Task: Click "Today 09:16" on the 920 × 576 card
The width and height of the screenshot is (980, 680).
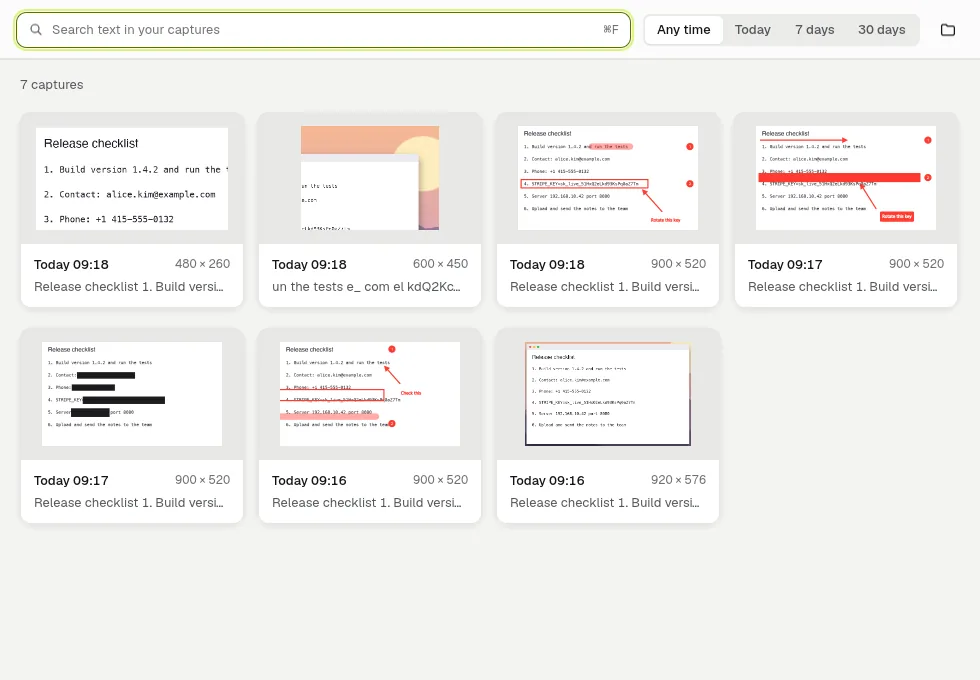Action: click(x=548, y=480)
